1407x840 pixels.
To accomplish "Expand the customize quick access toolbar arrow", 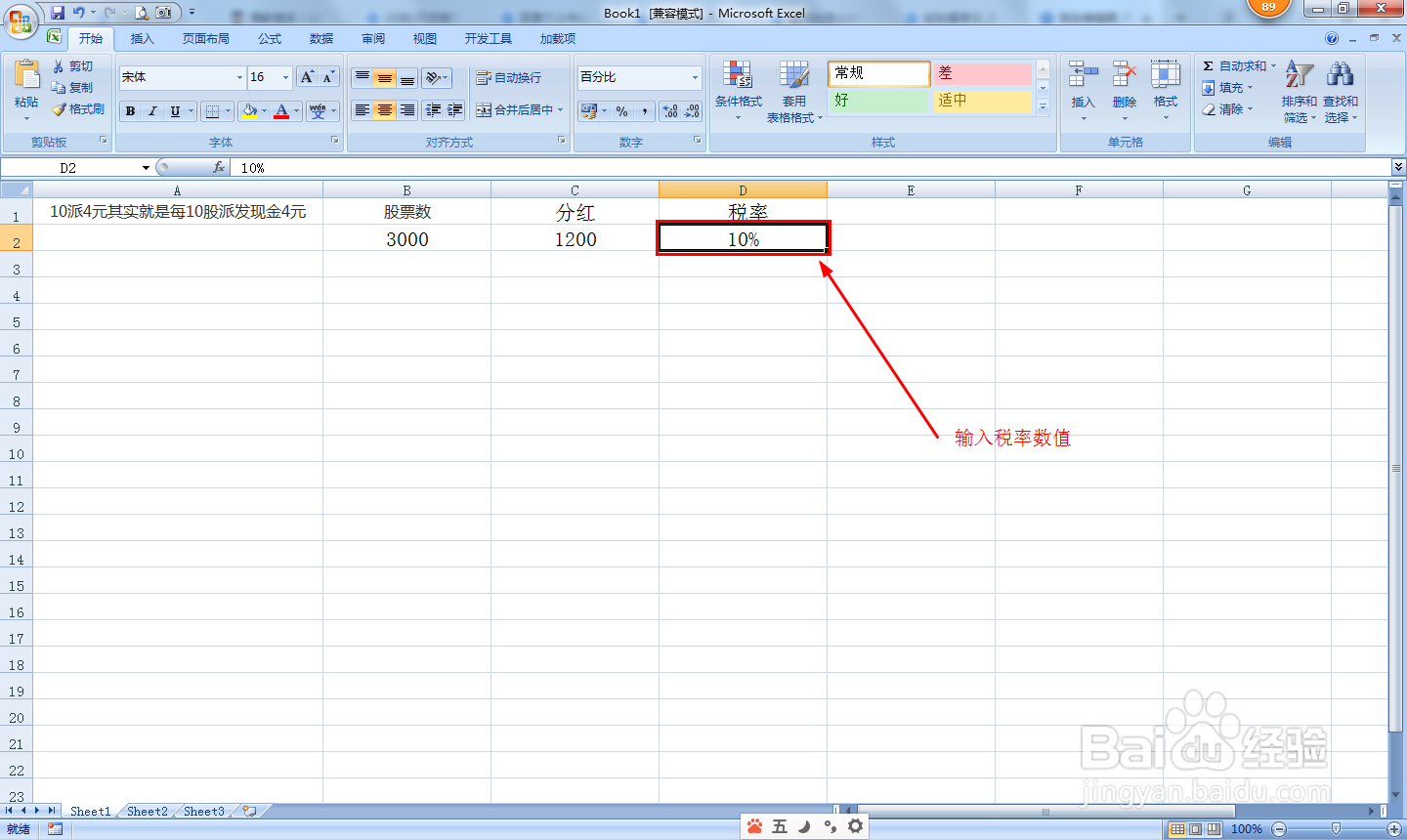I will pos(192,13).
